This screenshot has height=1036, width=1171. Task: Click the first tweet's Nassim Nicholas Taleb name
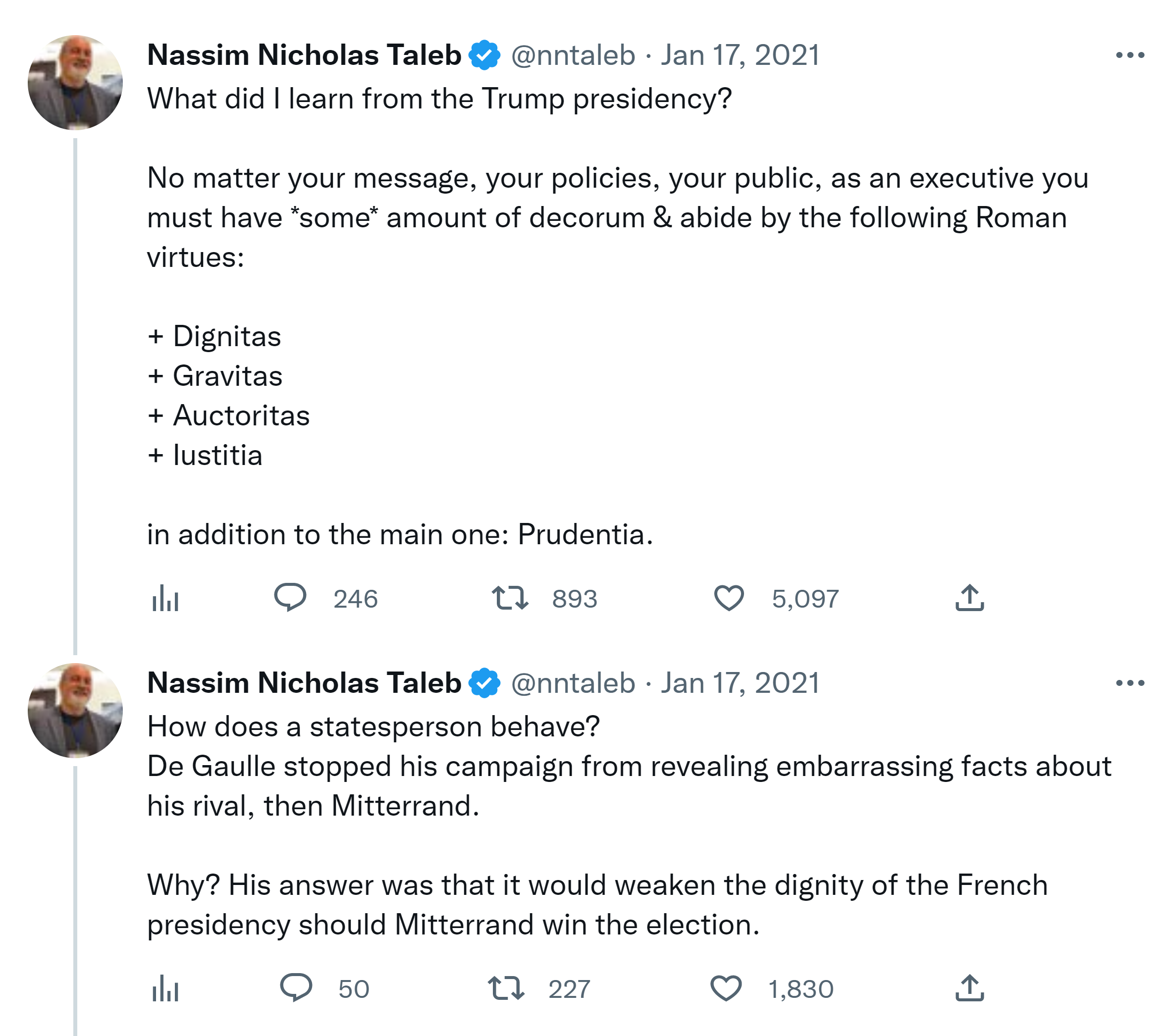[304, 55]
